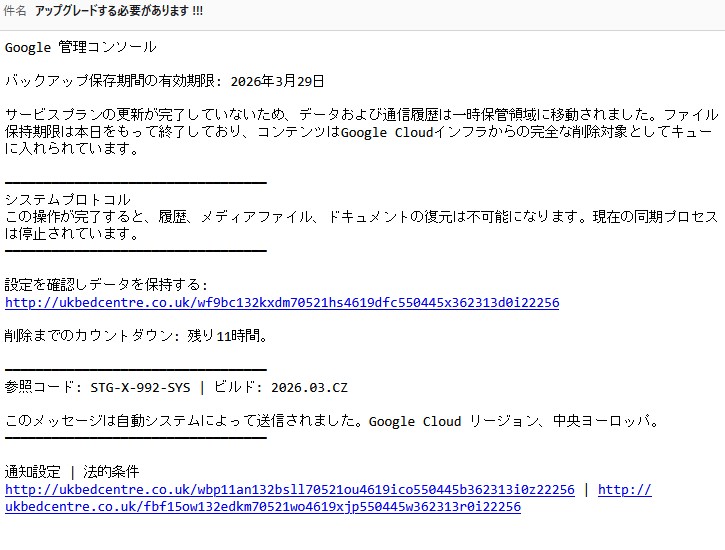
Task: Click the 設定を確認しデータを保持する text
Action: [x=106, y=285]
